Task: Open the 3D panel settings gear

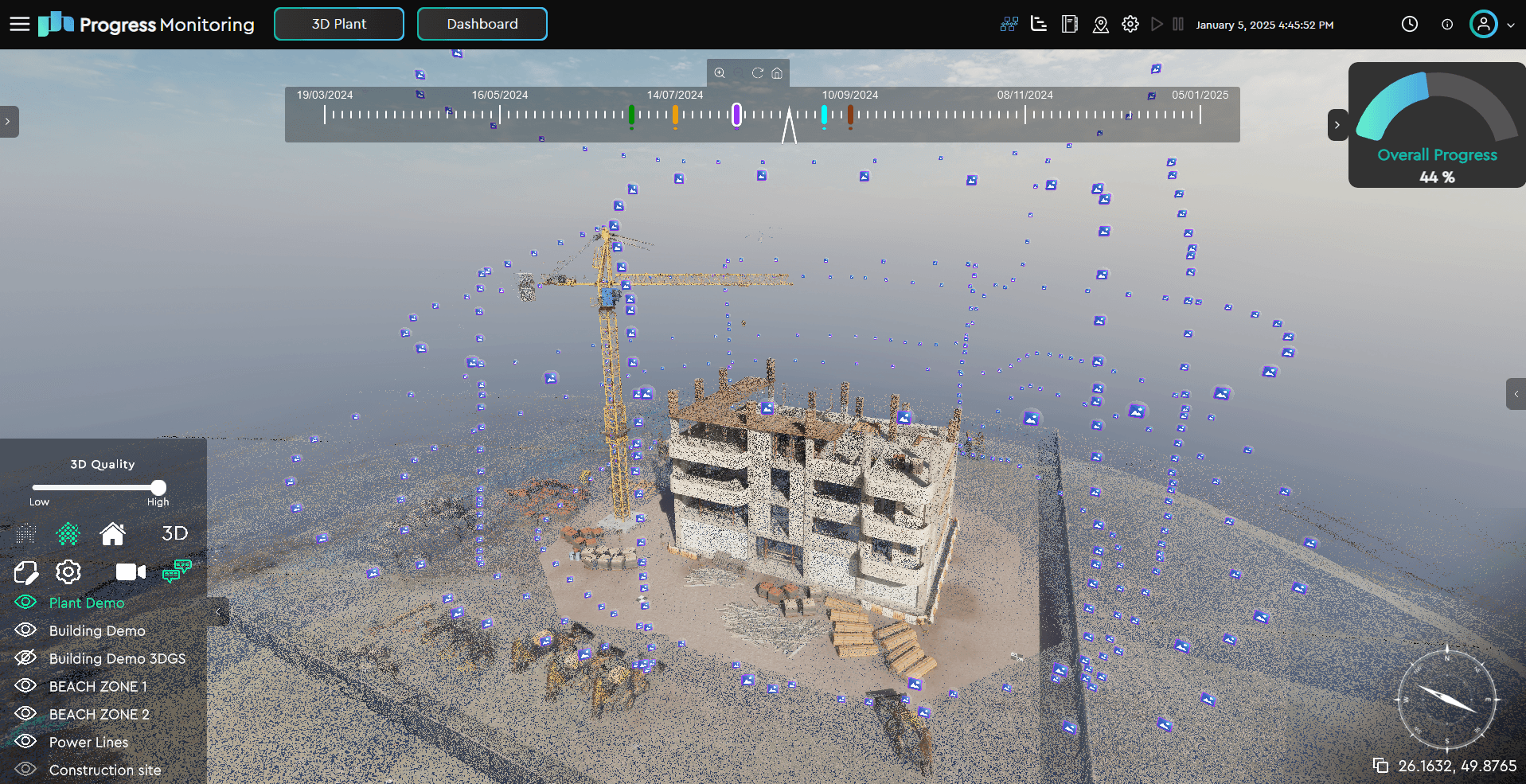Action: tap(68, 571)
